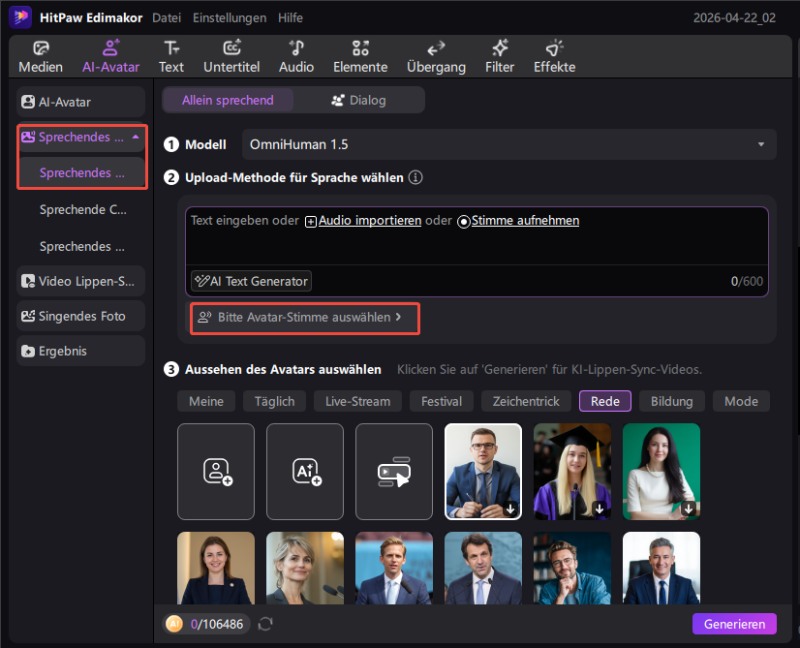Viewport: 800px width, 648px height.
Task: Open the Elemente panel
Action: [x=360, y=56]
